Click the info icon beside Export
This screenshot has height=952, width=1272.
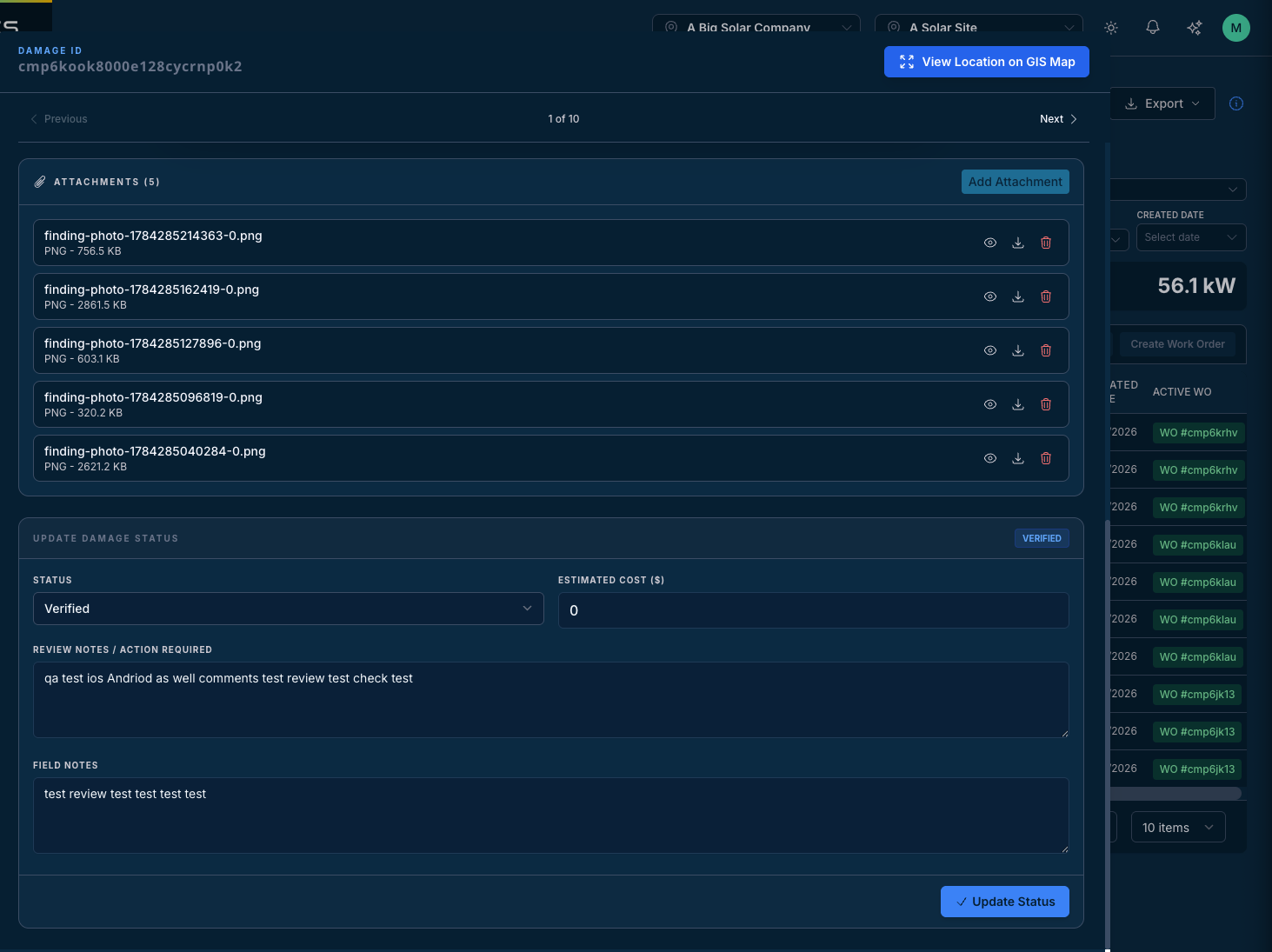coord(1236,103)
